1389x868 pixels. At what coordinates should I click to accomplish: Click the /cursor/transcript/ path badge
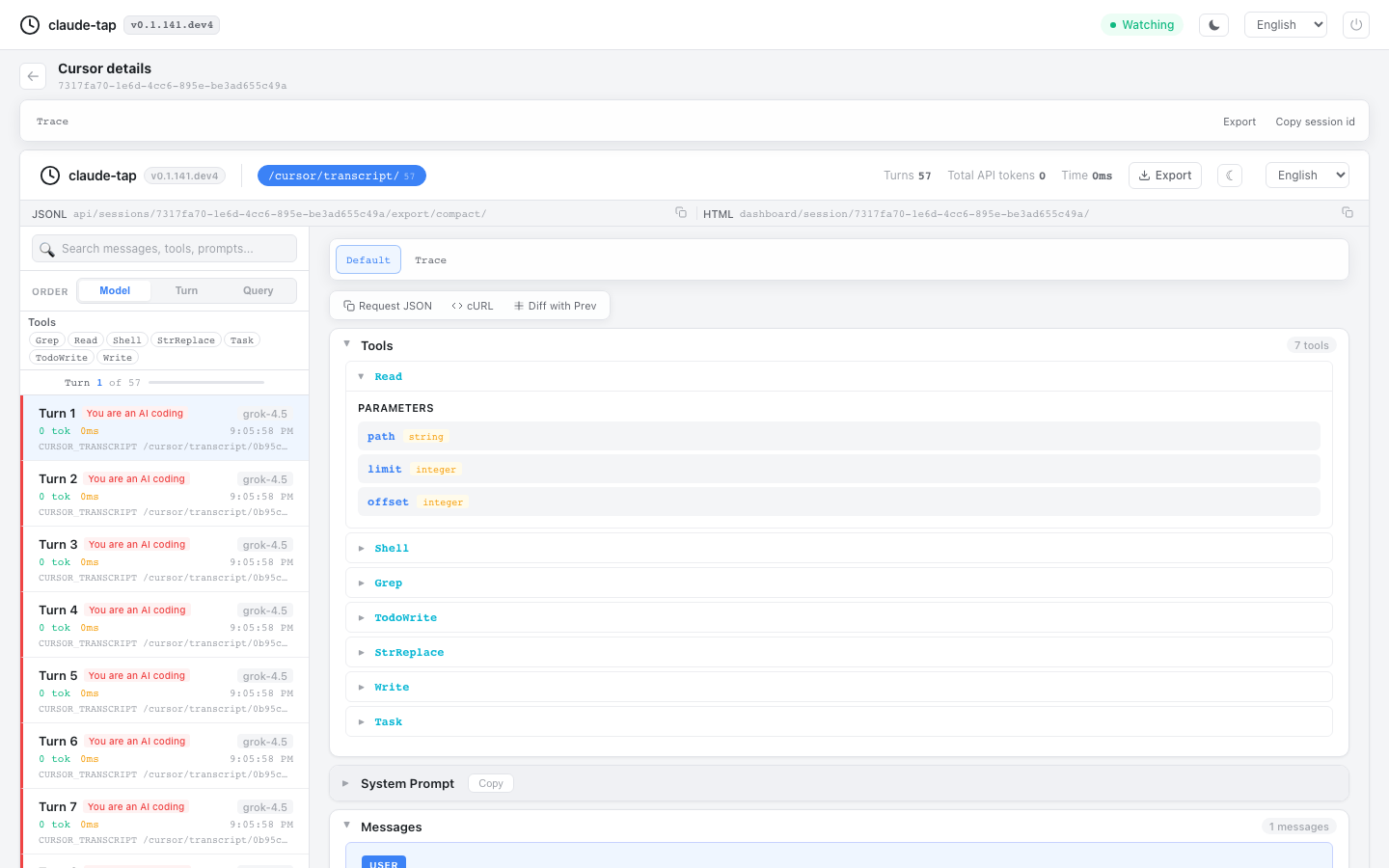click(341, 176)
